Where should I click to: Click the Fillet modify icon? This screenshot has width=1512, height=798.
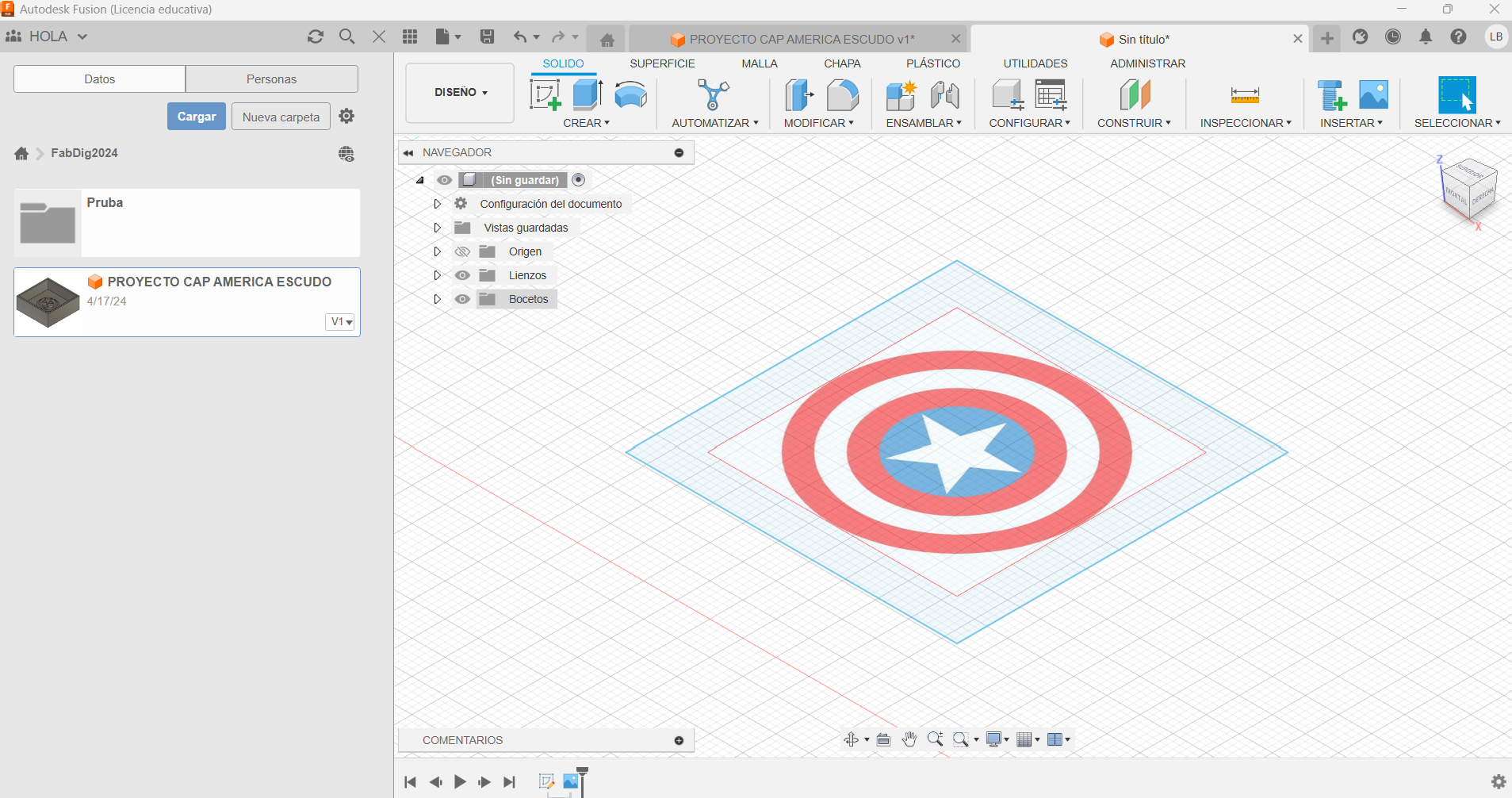click(842, 94)
